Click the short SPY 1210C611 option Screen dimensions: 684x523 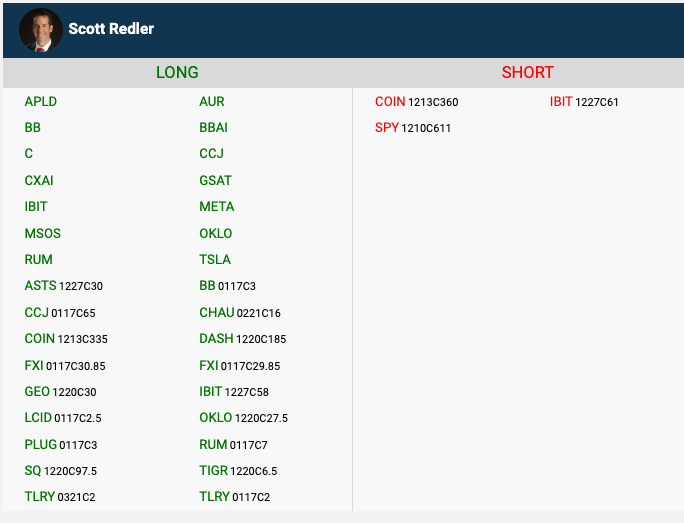[x=413, y=128]
